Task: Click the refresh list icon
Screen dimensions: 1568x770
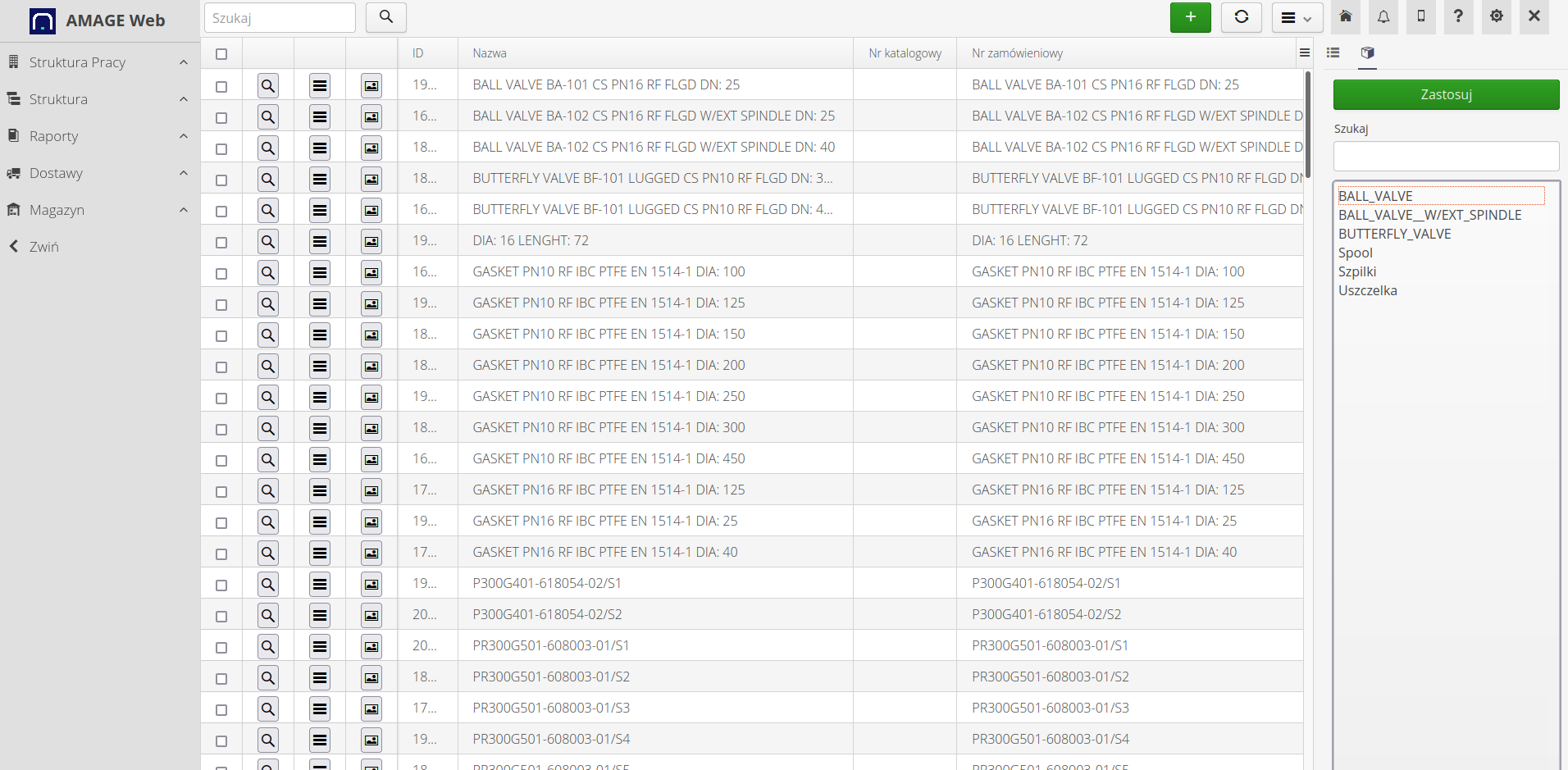Action: tap(1241, 17)
